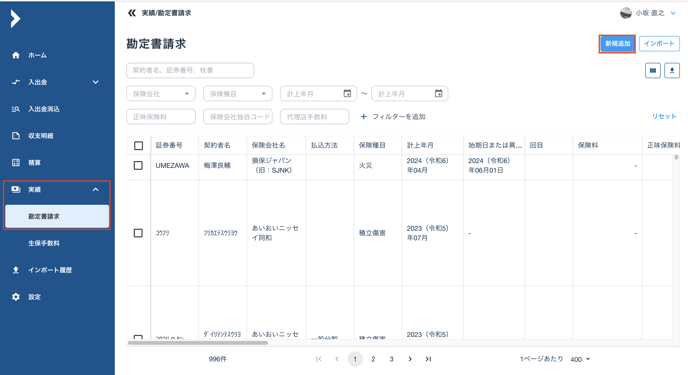Click 実績/勘定書請求 breadcrumb text
This screenshot has width=688, height=375.
pos(166,13)
